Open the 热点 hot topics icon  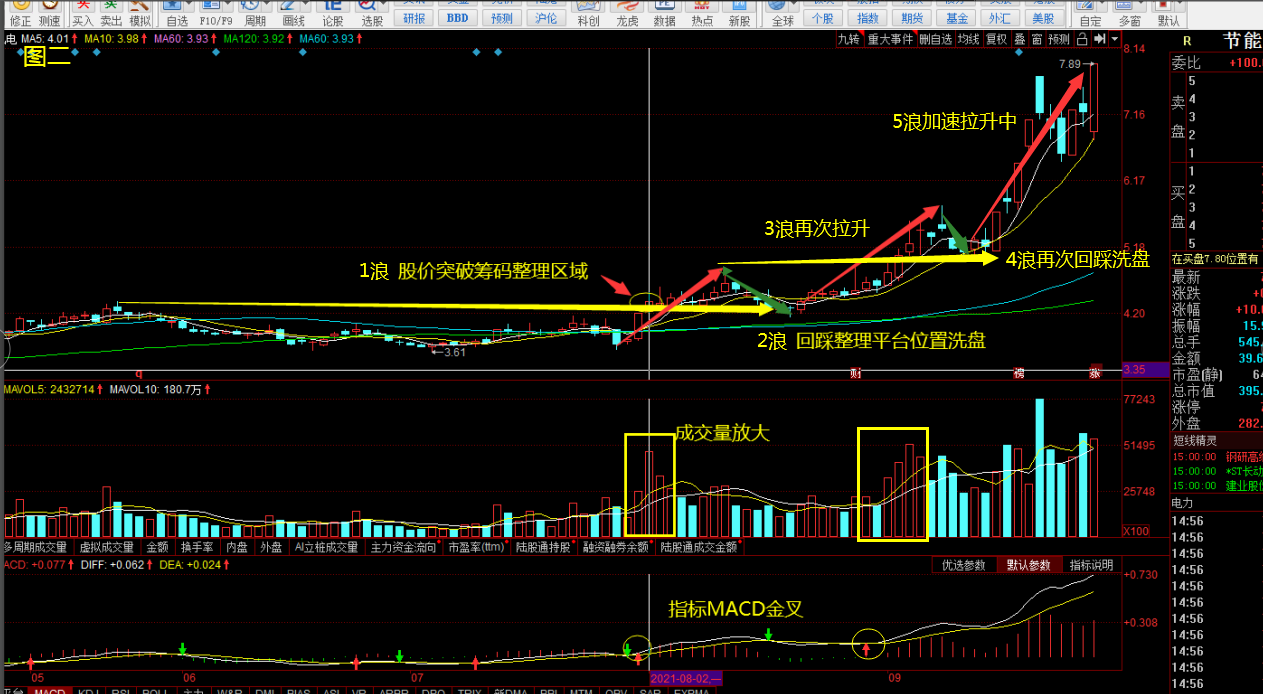(702, 12)
